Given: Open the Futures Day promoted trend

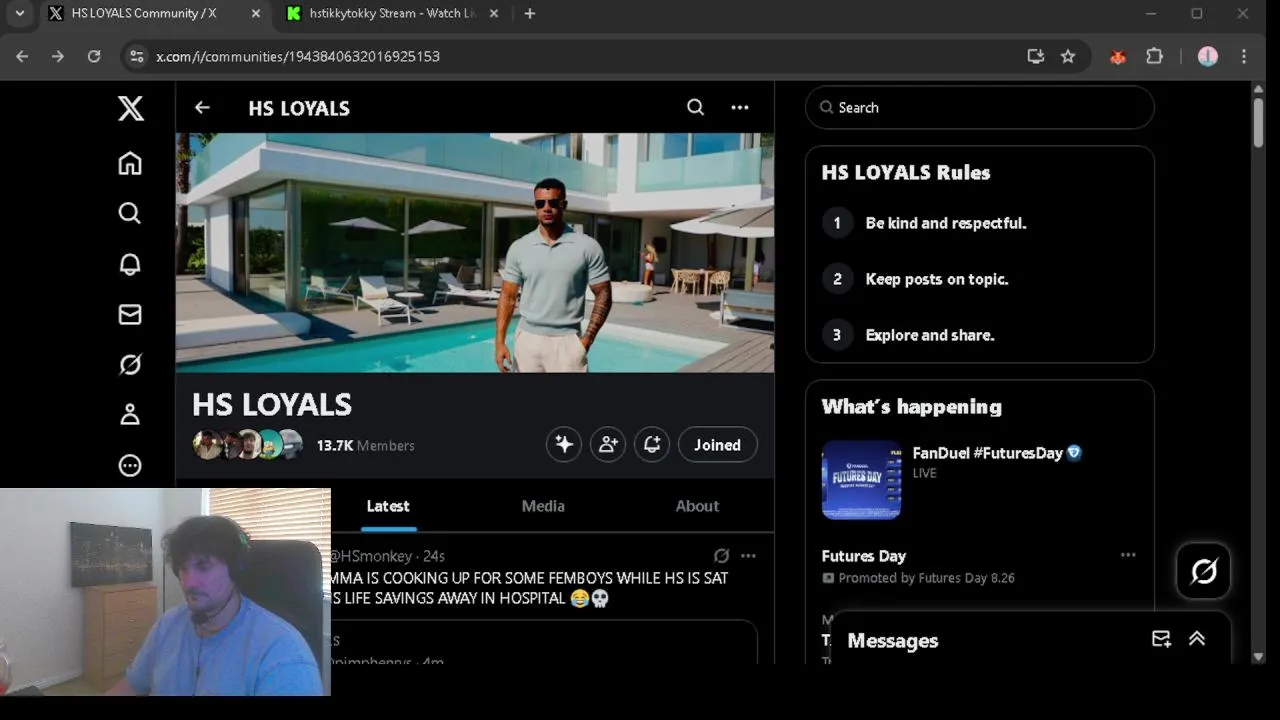Looking at the screenshot, I should click(864, 556).
